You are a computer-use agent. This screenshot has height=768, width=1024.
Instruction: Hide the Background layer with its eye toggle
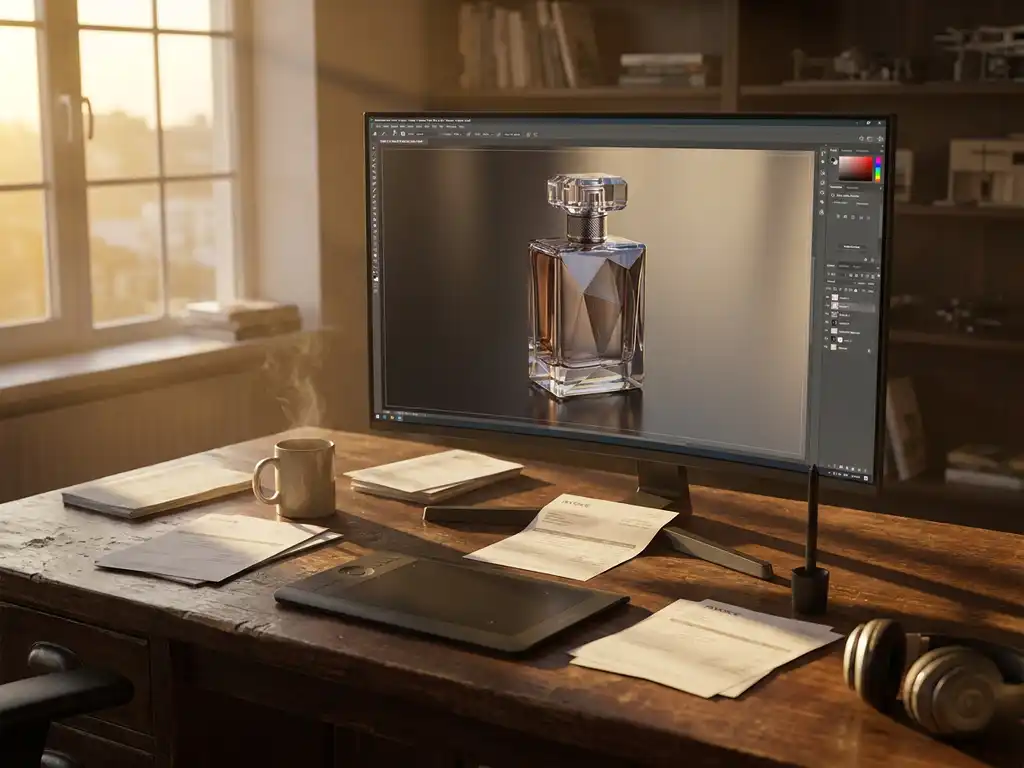tap(827, 346)
